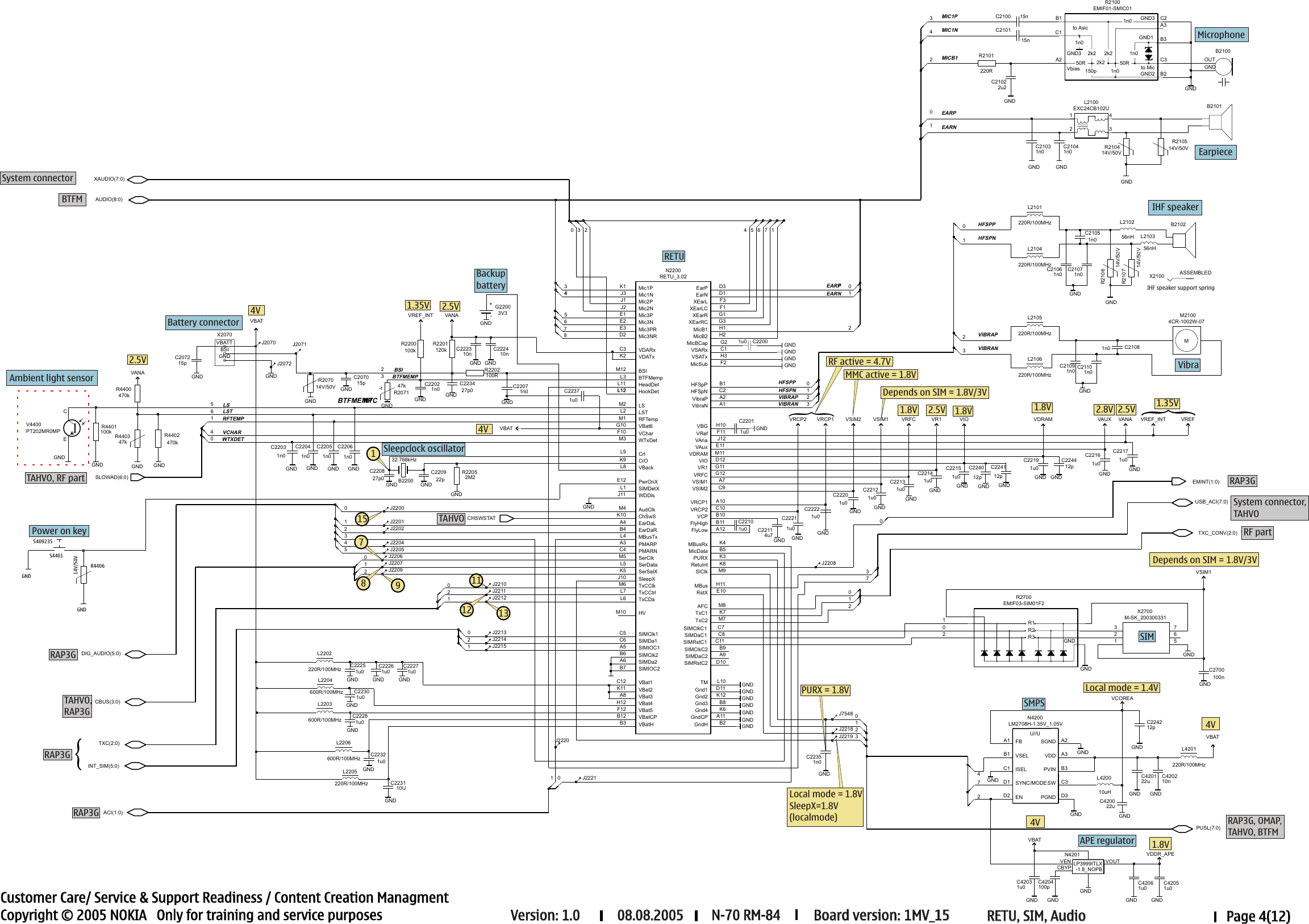This screenshot has width=1309, height=924.
Task: Click the TXC_CONV(2:0) port symbol
Action: [1182, 532]
